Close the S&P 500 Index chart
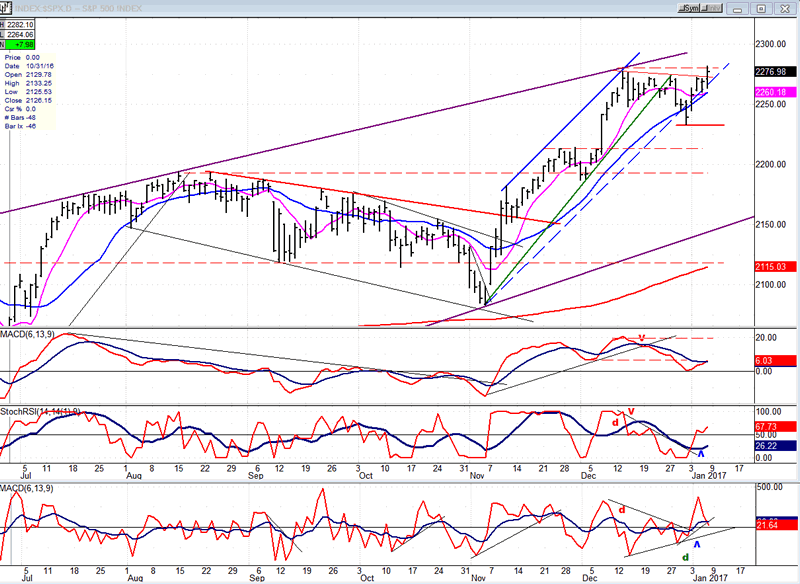The image size is (800, 584). click(787, 7)
